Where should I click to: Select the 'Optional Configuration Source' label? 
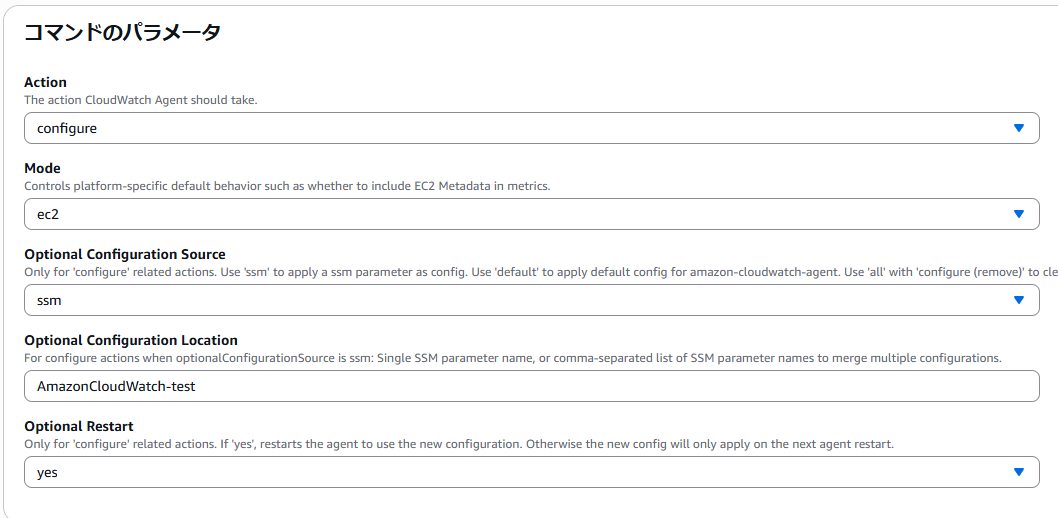(125, 254)
